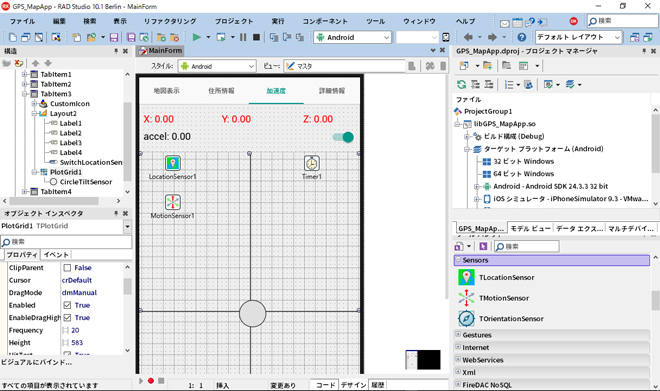Image resolution: width=660 pixels, height=391 pixels.
Task: Click the Forward navigation arrow
Action: (492, 37)
